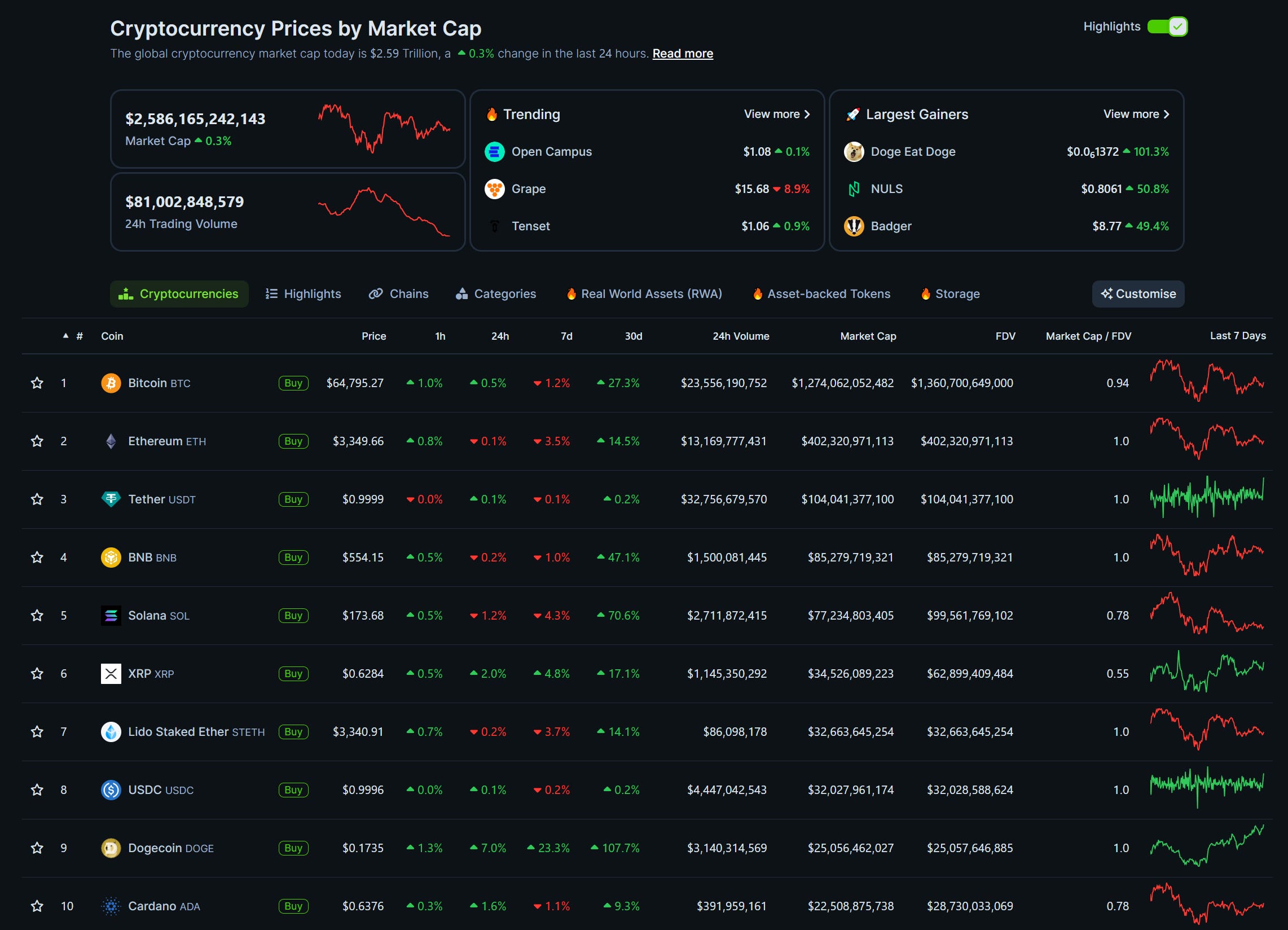Viewport: 1288px width, 930px height.
Task: Click the Bitcoin coin logo icon
Action: [x=111, y=383]
